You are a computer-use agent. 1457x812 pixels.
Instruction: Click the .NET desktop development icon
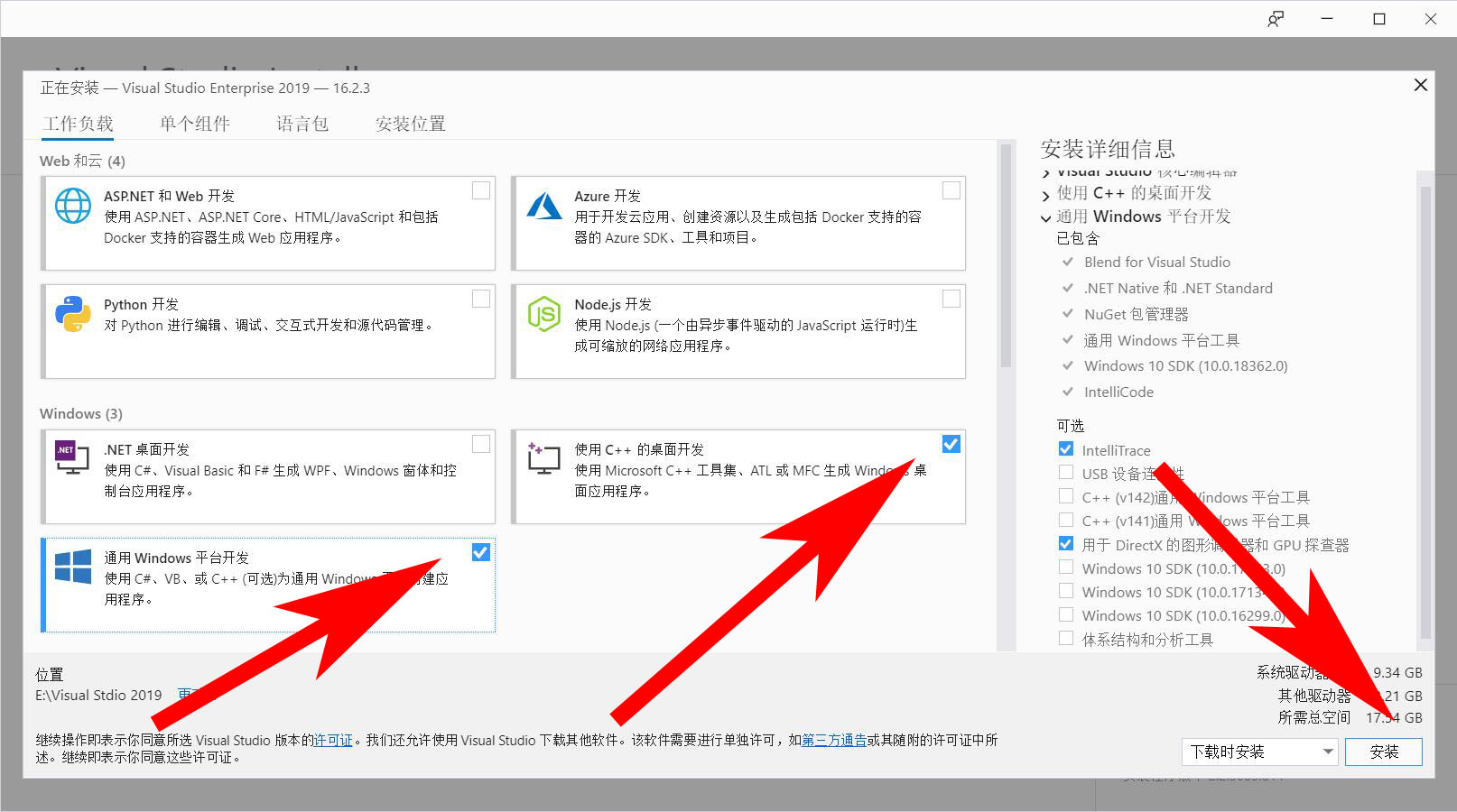coord(72,457)
